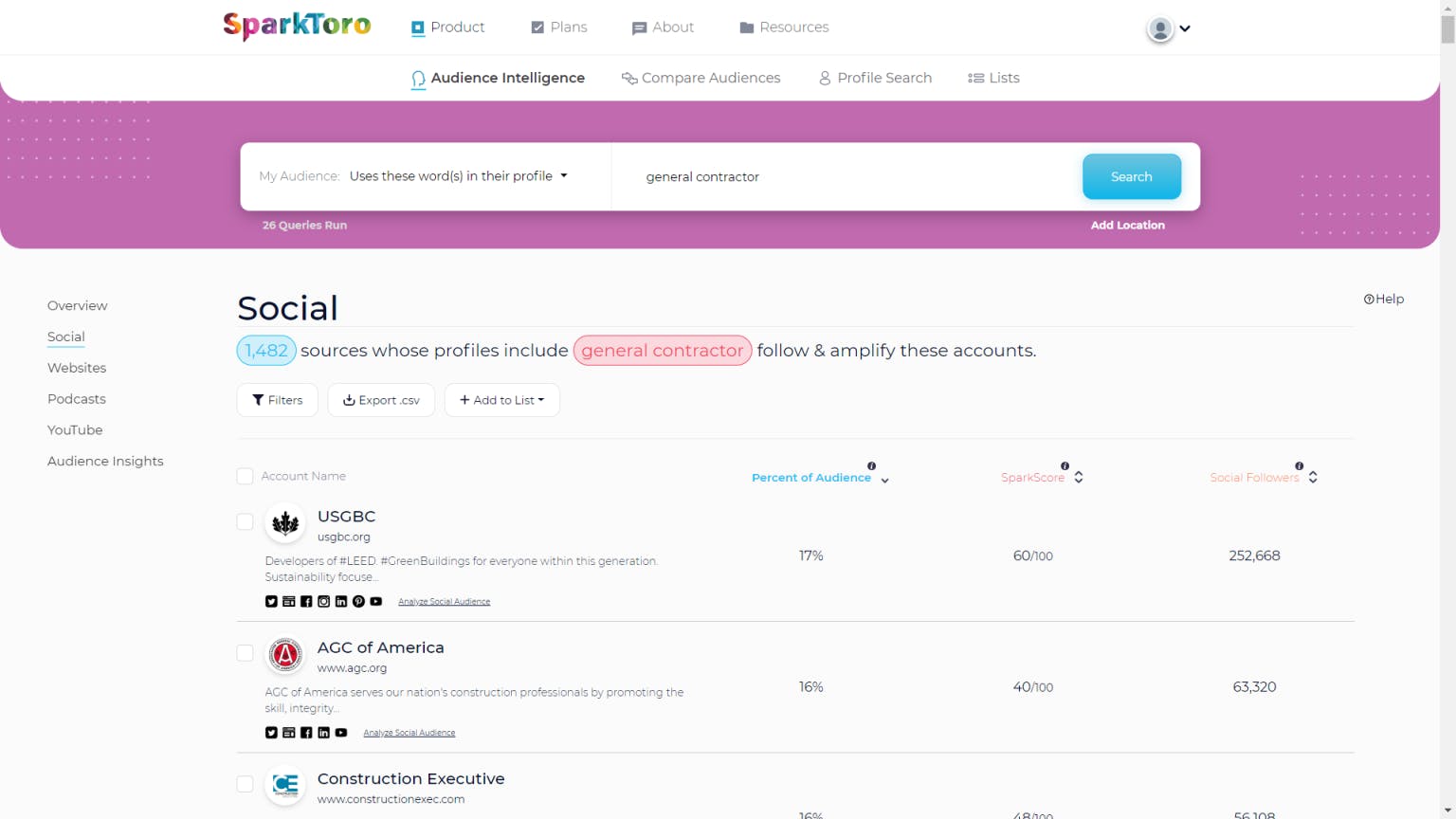Screen dimensions: 1456x819
Task: Open the audience type dropdown
Action: point(459,176)
